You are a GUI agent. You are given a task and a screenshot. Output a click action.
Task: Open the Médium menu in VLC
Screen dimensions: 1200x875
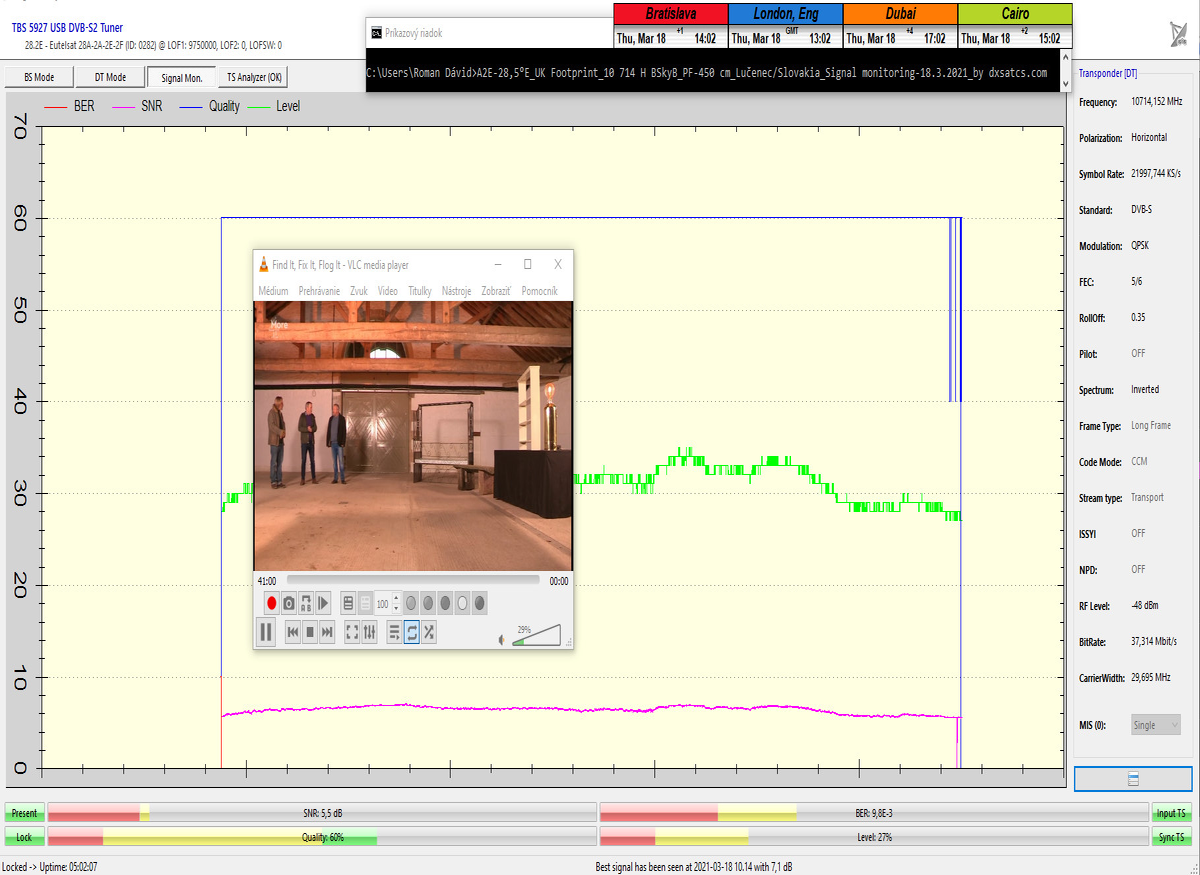[273, 291]
